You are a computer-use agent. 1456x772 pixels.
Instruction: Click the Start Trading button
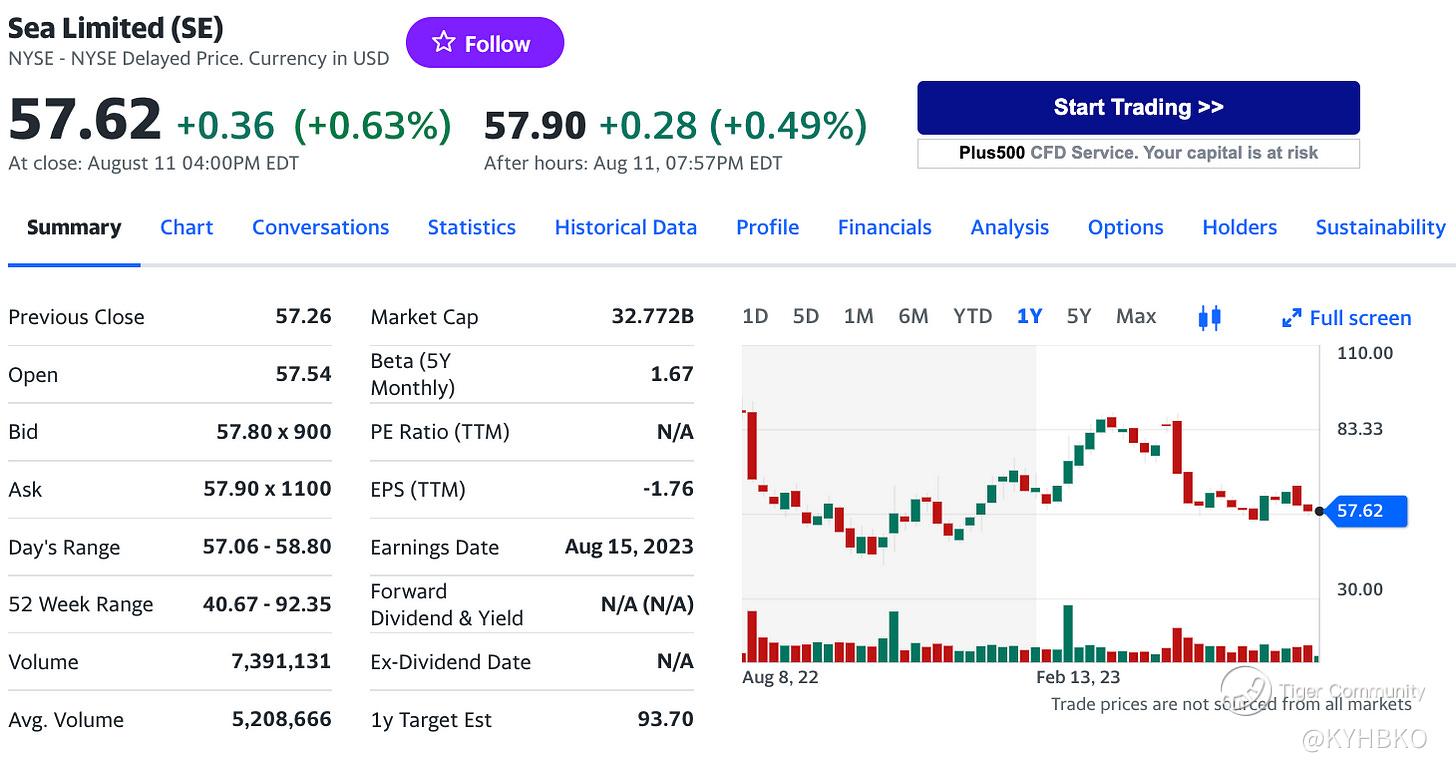click(x=1138, y=107)
